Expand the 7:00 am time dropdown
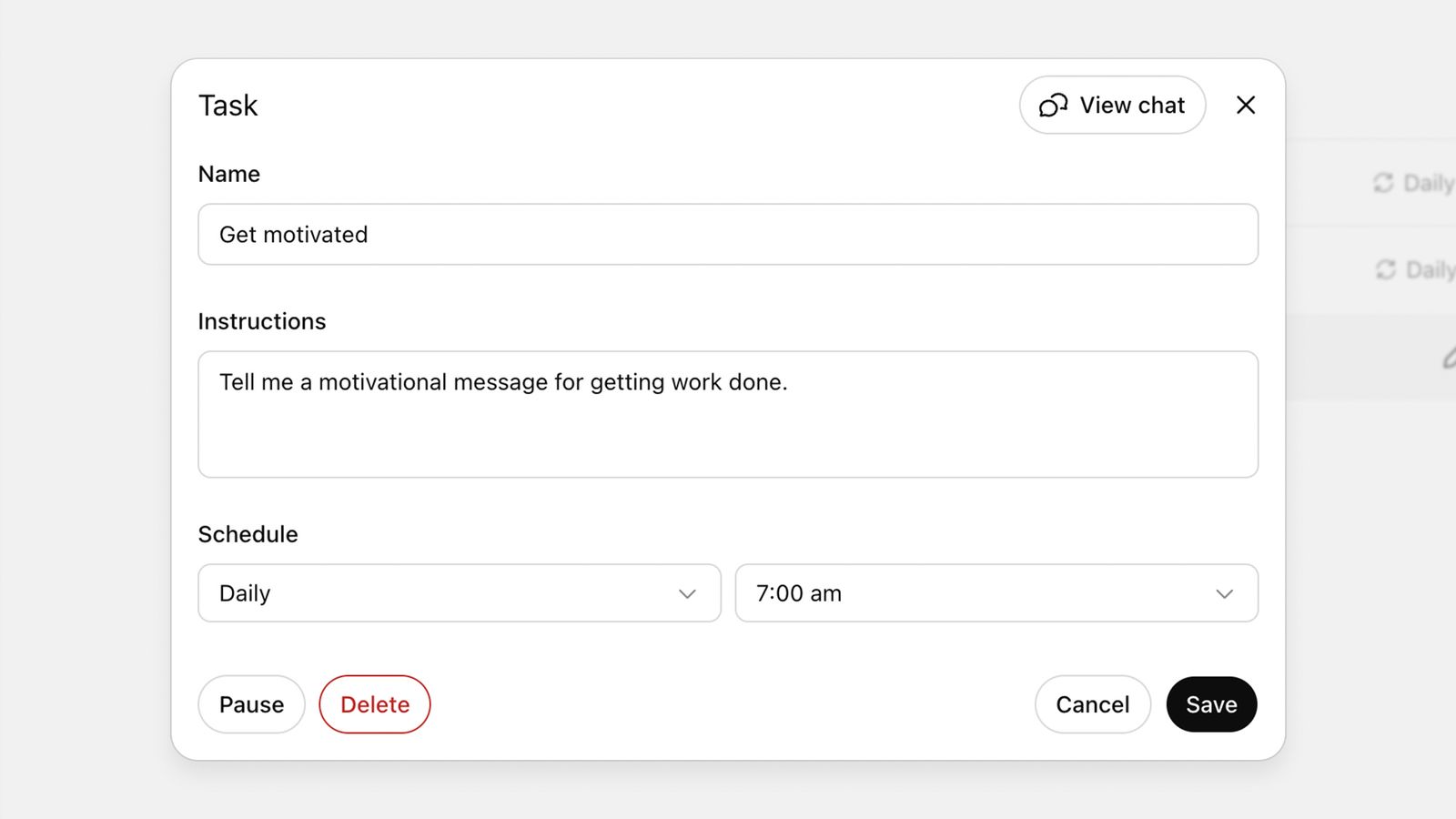The width and height of the screenshot is (1456, 819). click(x=996, y=593)
